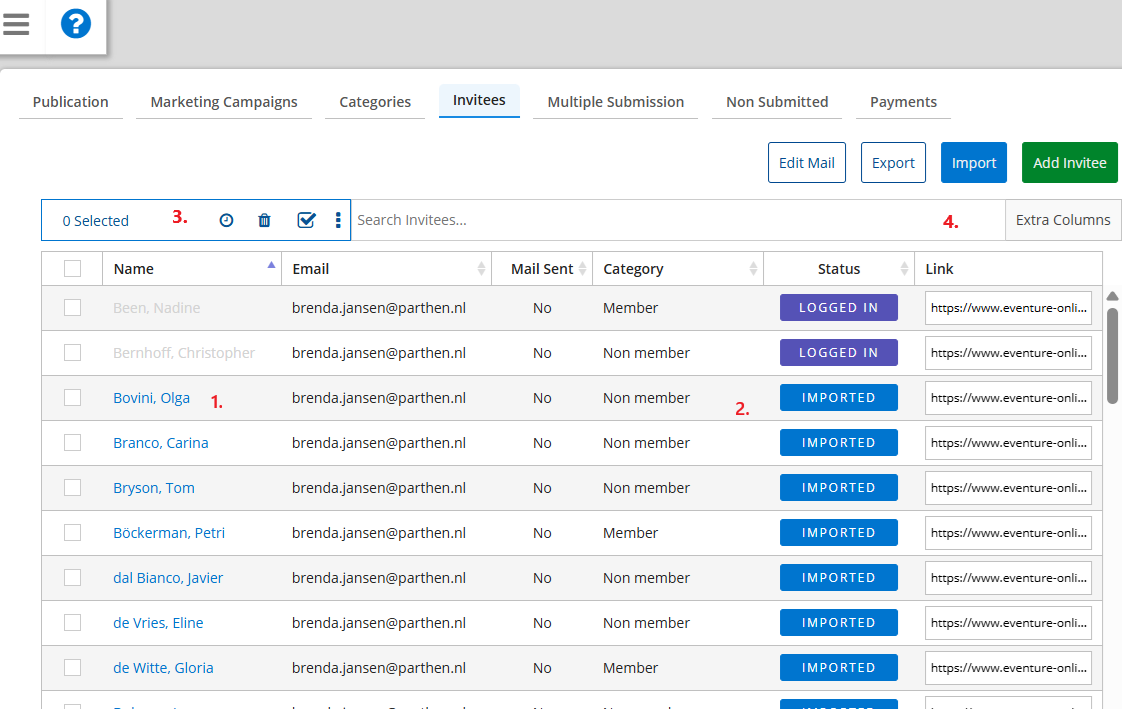Image resolution: width=1122 pixels, height=709 pixels.
Task: Expand the Extra Columns panel
Action: point(1062,220)
